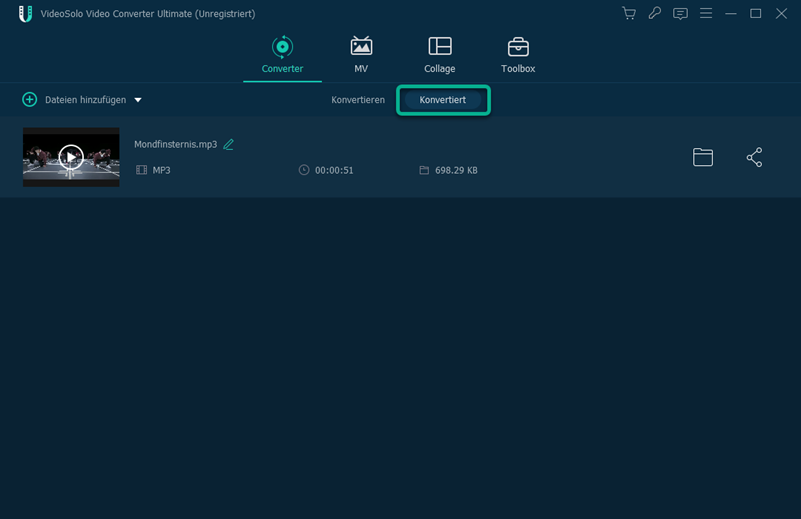Maximize the VideoSolo window
Image resolution: width=801 pixels, height=519 pixels.
756,14
